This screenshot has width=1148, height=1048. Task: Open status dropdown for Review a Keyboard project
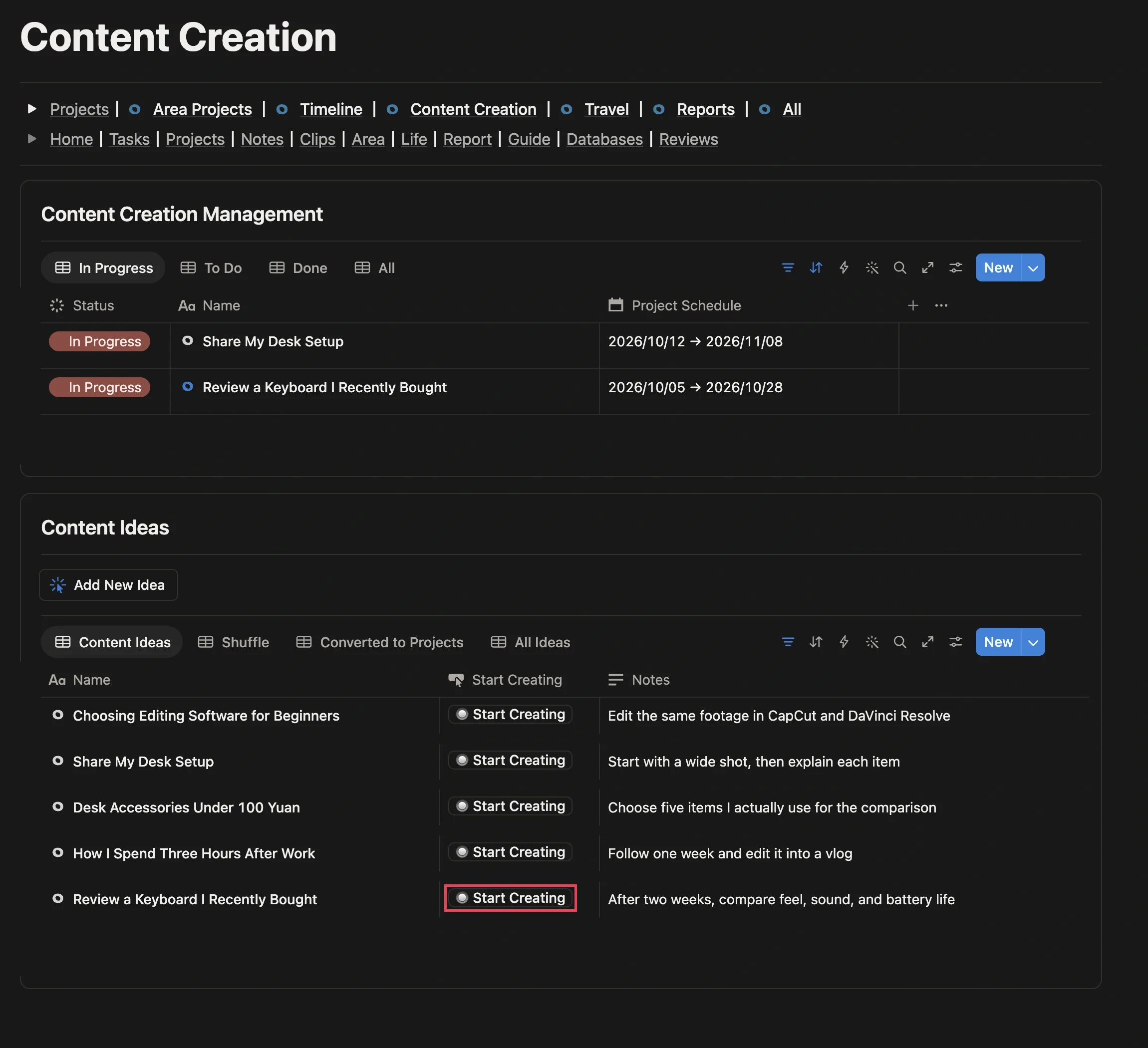100,387
